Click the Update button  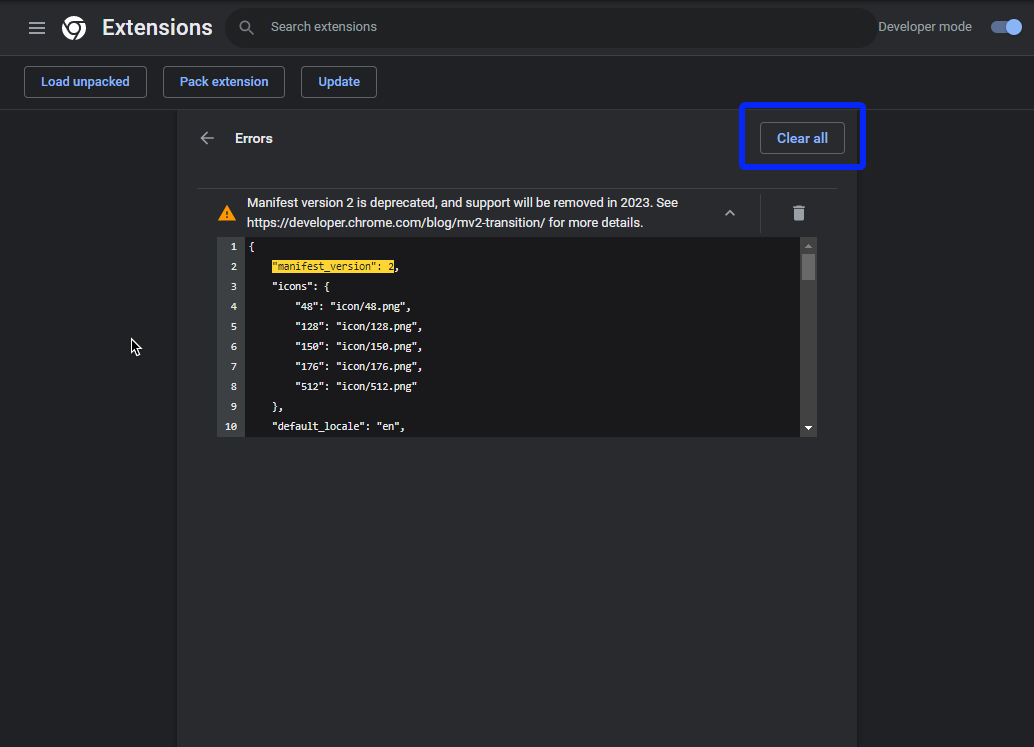click(339, 82)
